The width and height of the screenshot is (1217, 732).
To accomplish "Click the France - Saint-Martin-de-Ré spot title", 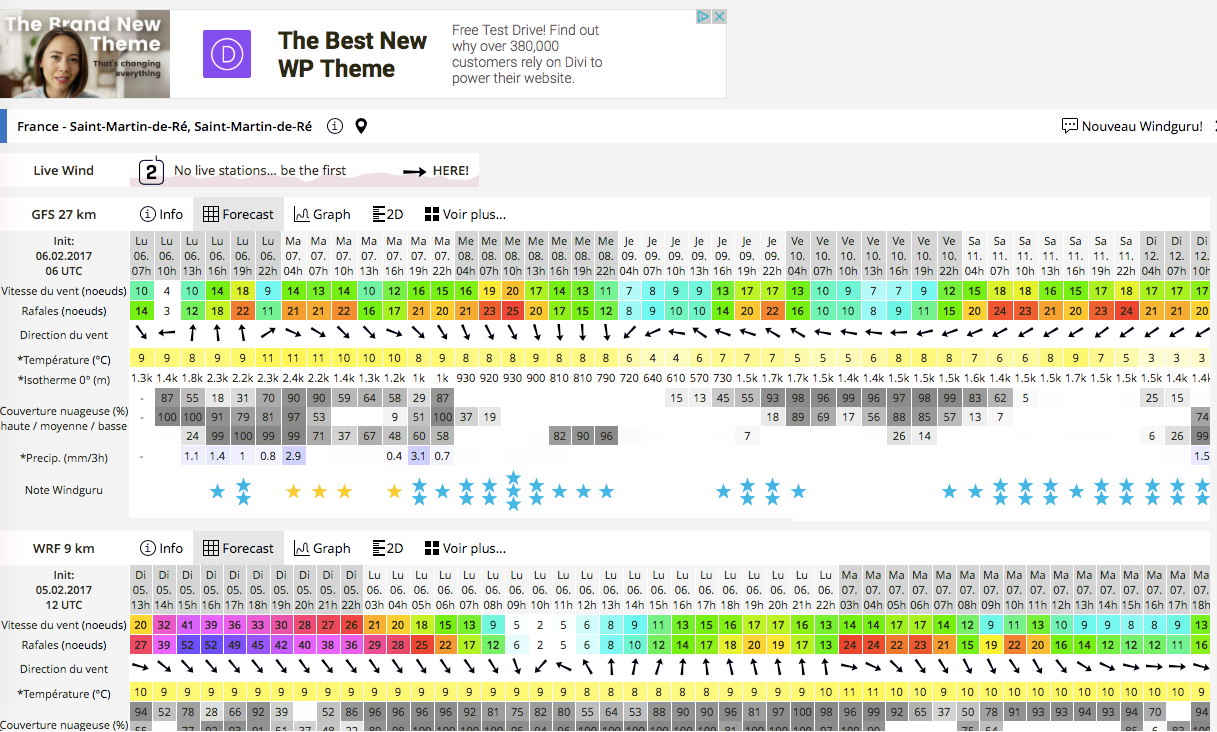I will coord(164,126).
